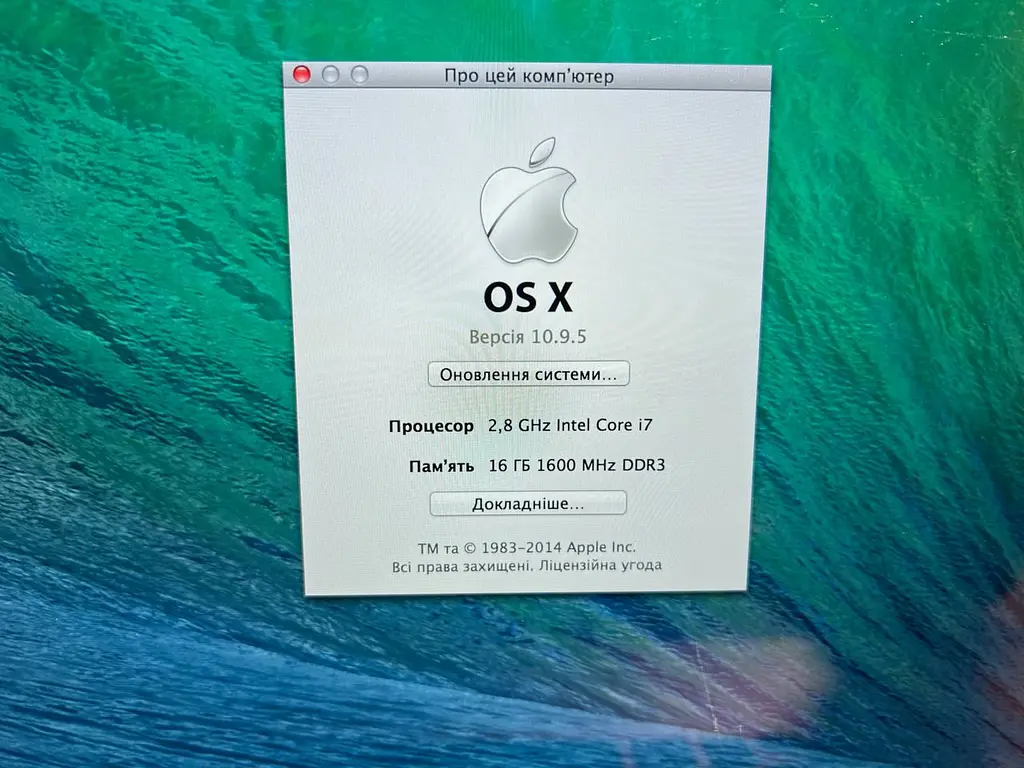Click the OS X heading

click(528, 297)
